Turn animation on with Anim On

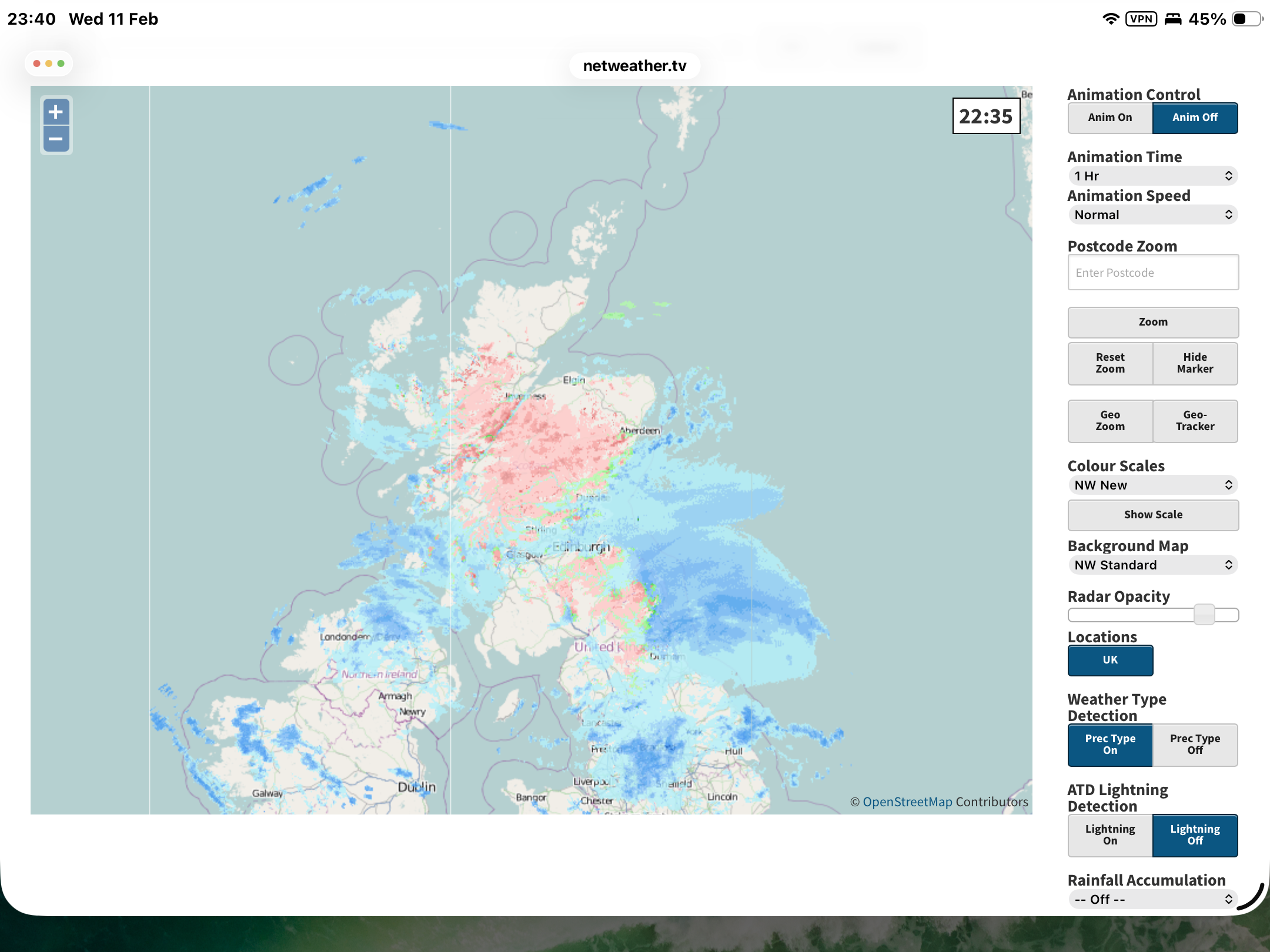click(1109, 118)
